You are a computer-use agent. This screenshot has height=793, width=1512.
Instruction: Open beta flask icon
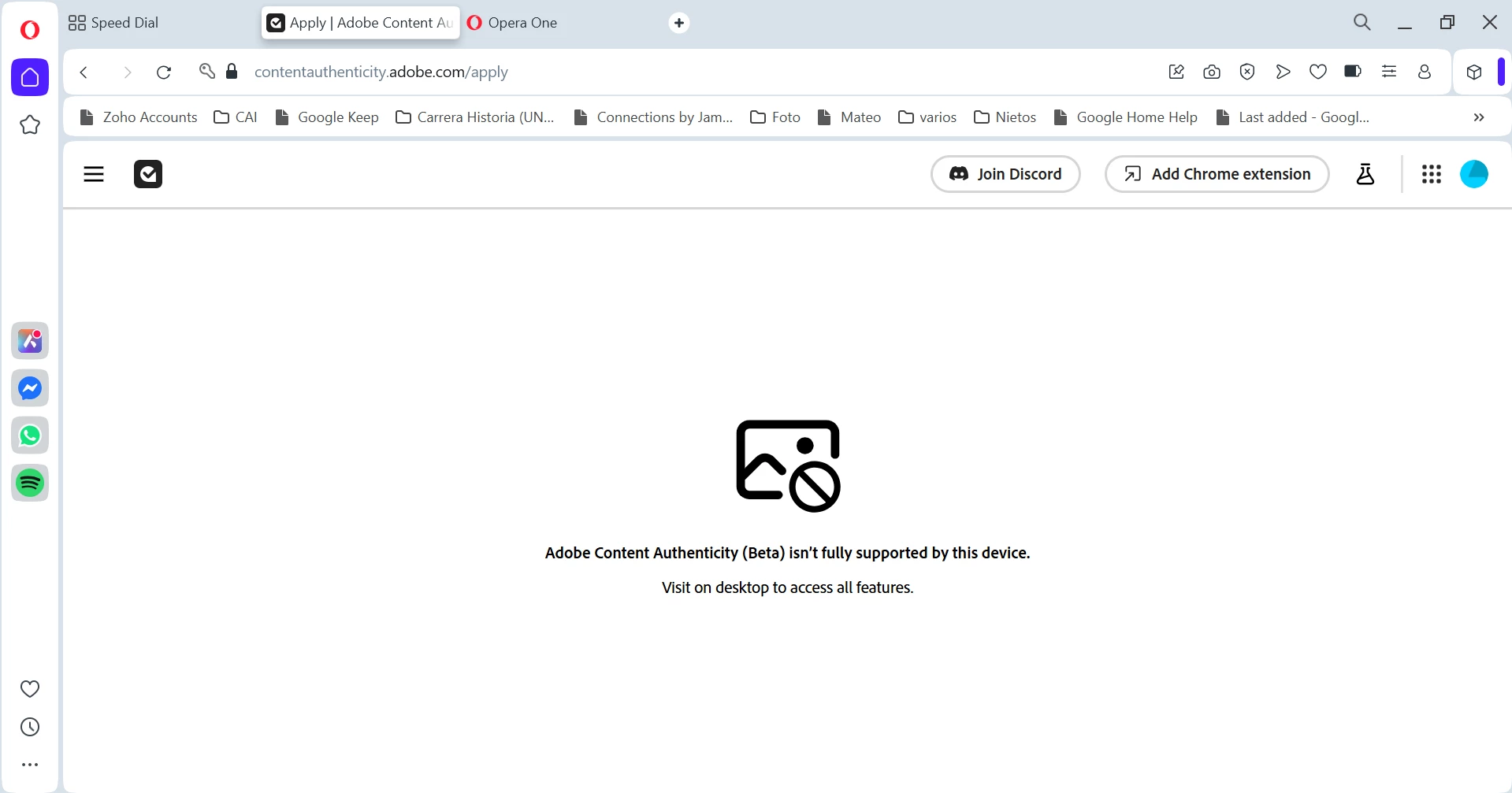tap(1365, 174)
